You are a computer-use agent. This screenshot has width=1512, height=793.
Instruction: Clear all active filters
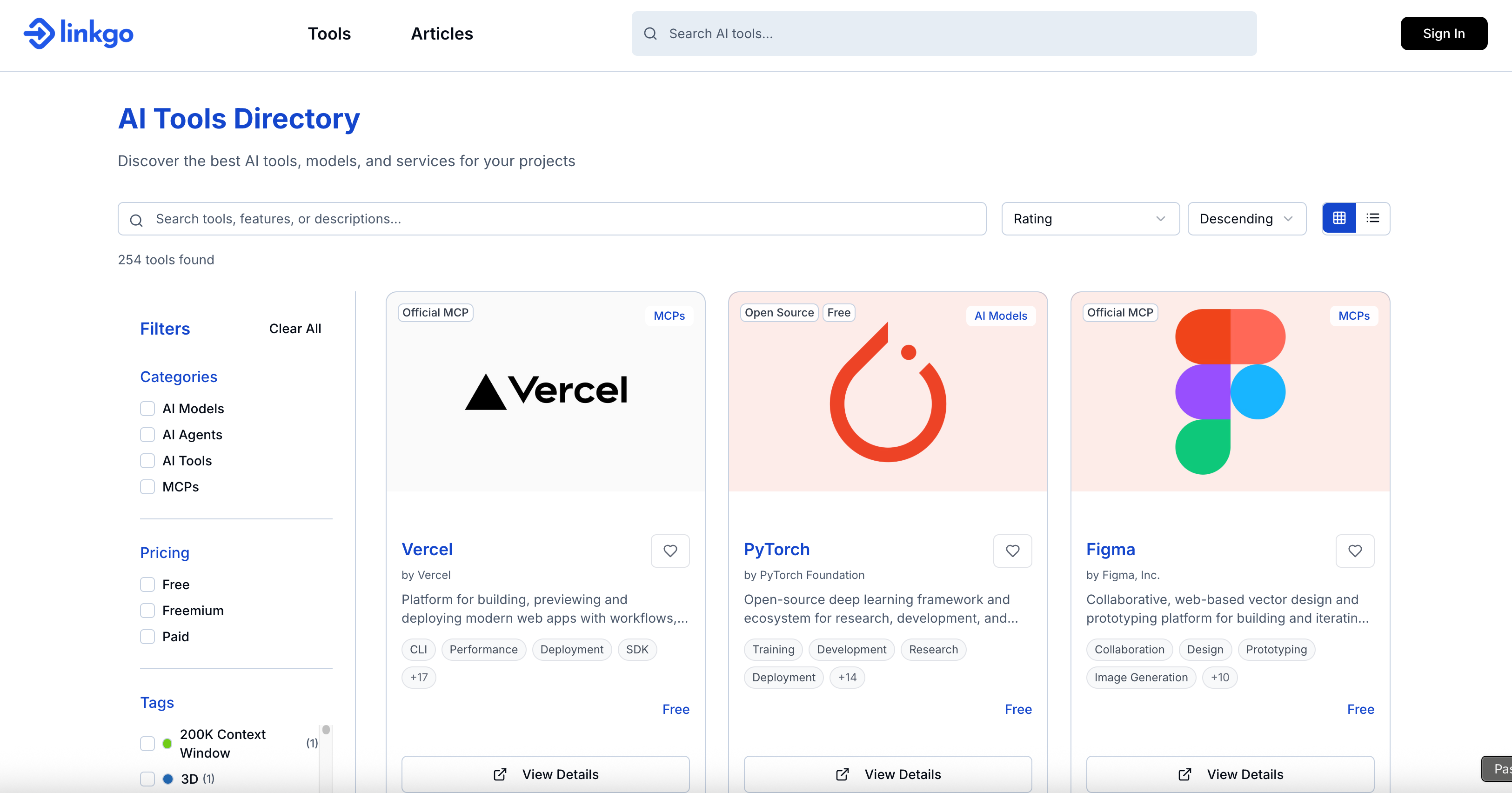(295, 328)
